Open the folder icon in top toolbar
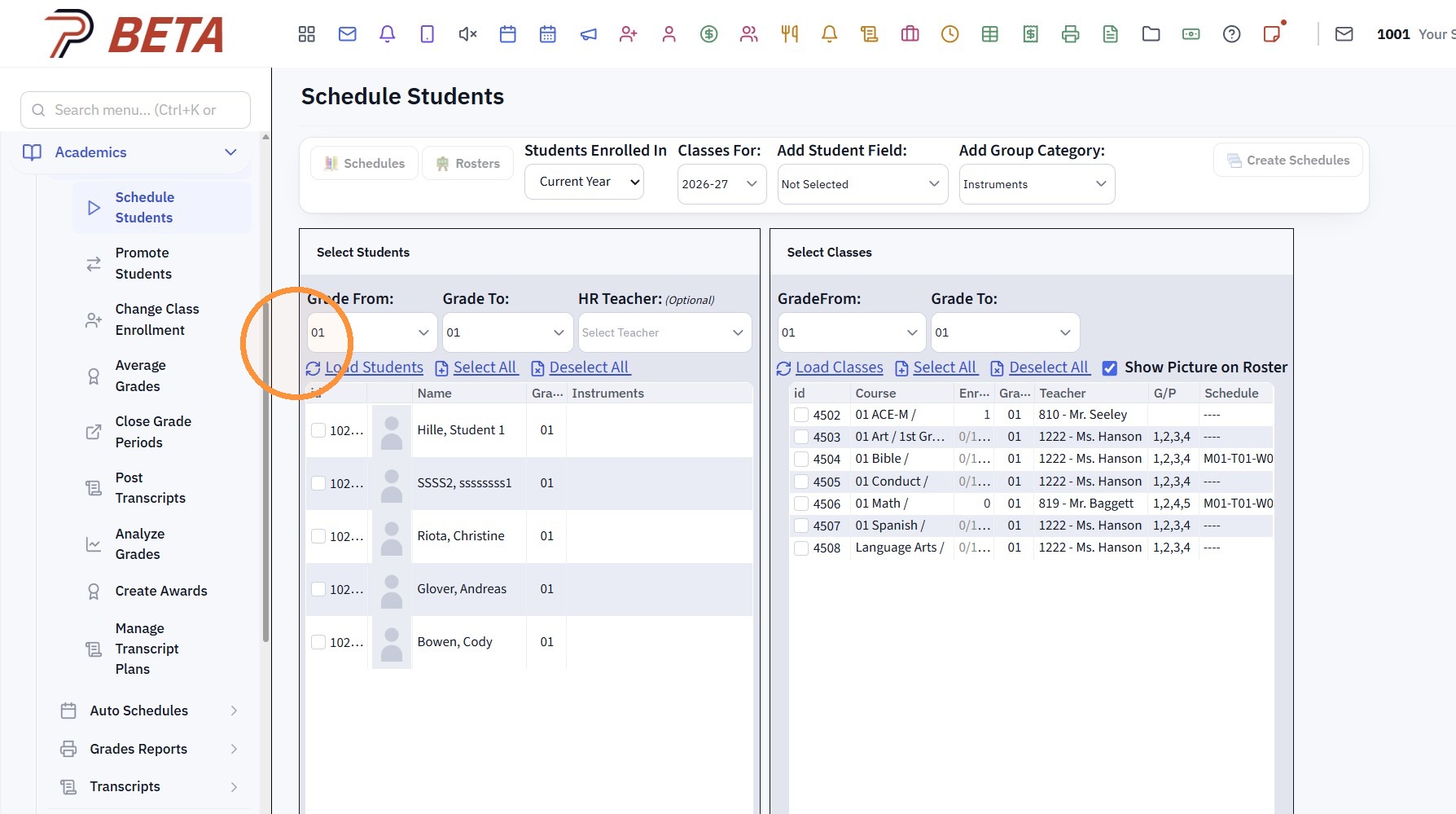 [x=1151, y=34]
